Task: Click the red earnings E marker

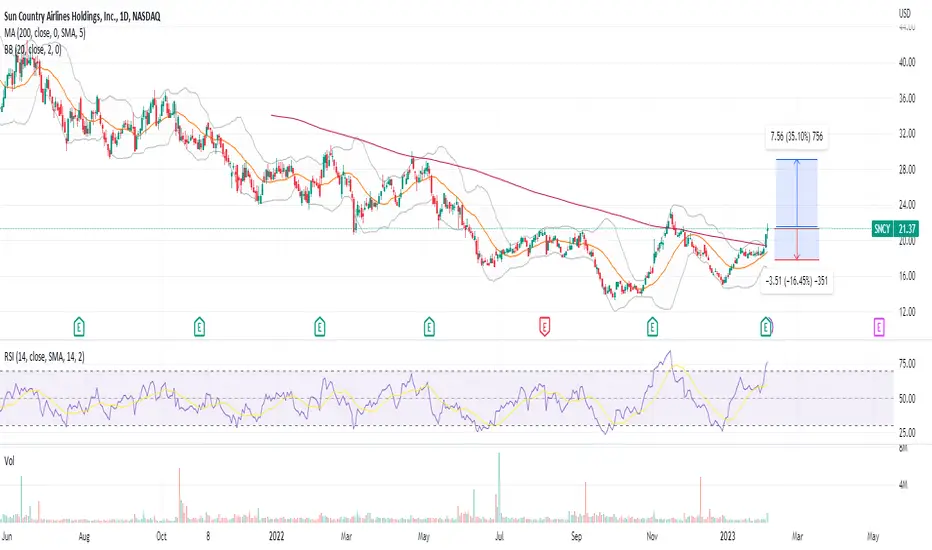Action: 544,326
